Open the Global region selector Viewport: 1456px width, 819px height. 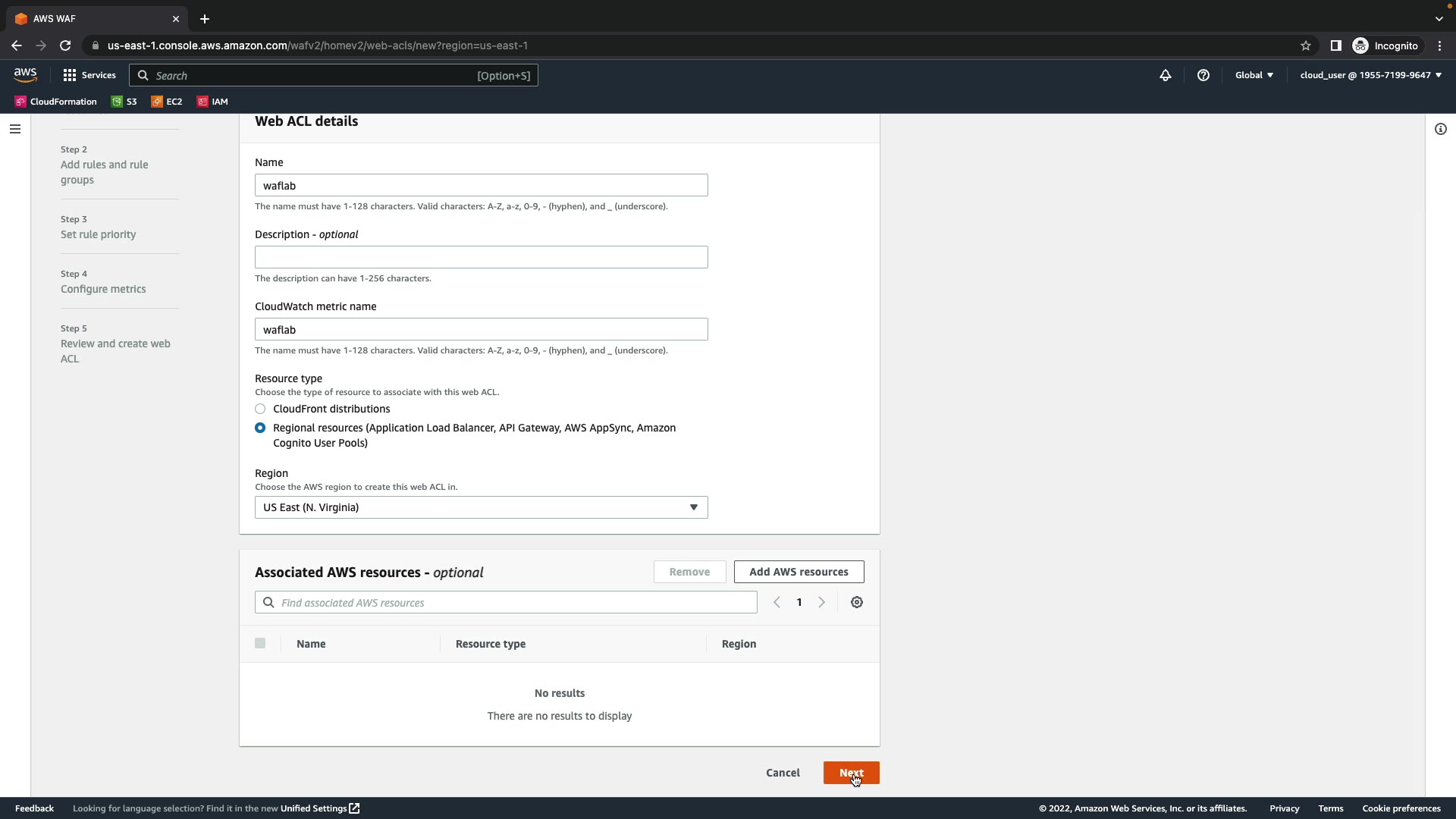pyautogui.click(x=1254, y=75)
